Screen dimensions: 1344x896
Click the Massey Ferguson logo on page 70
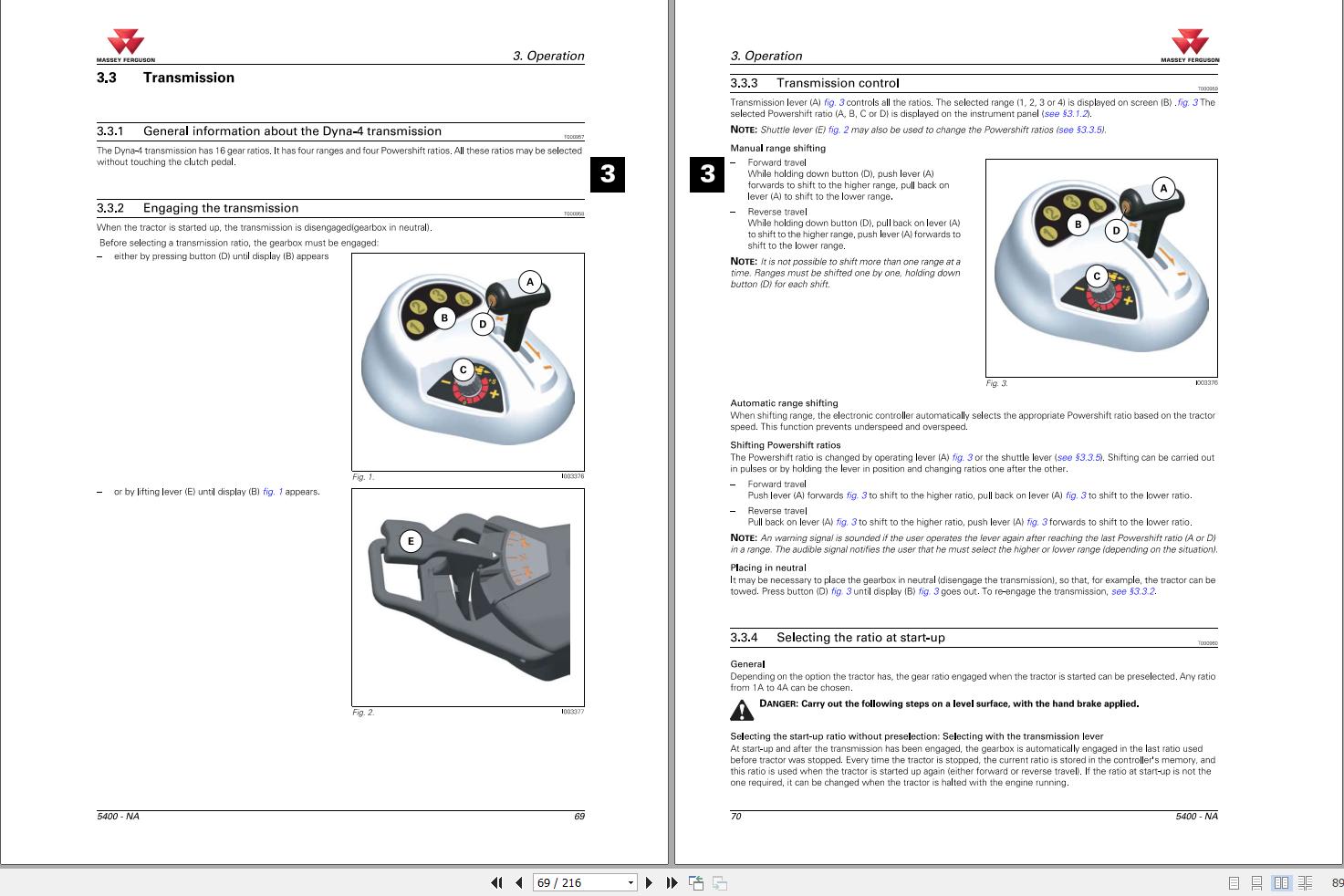click(x=1189, y=47)
